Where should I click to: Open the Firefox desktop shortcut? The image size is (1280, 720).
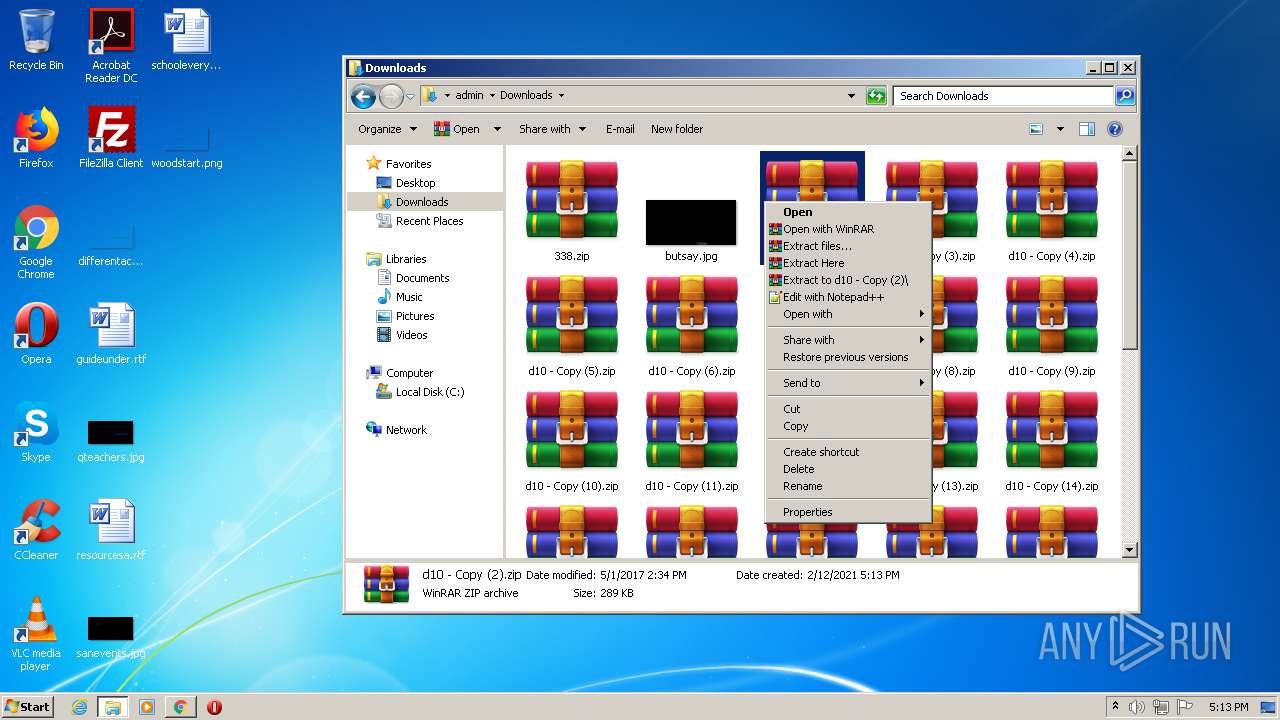tap(36, 137)
